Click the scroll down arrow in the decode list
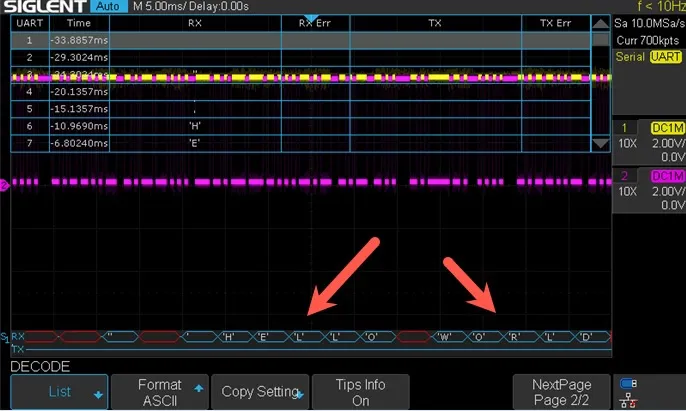The width and height of the screenshot is (686, 411). [x=600, y=144]
